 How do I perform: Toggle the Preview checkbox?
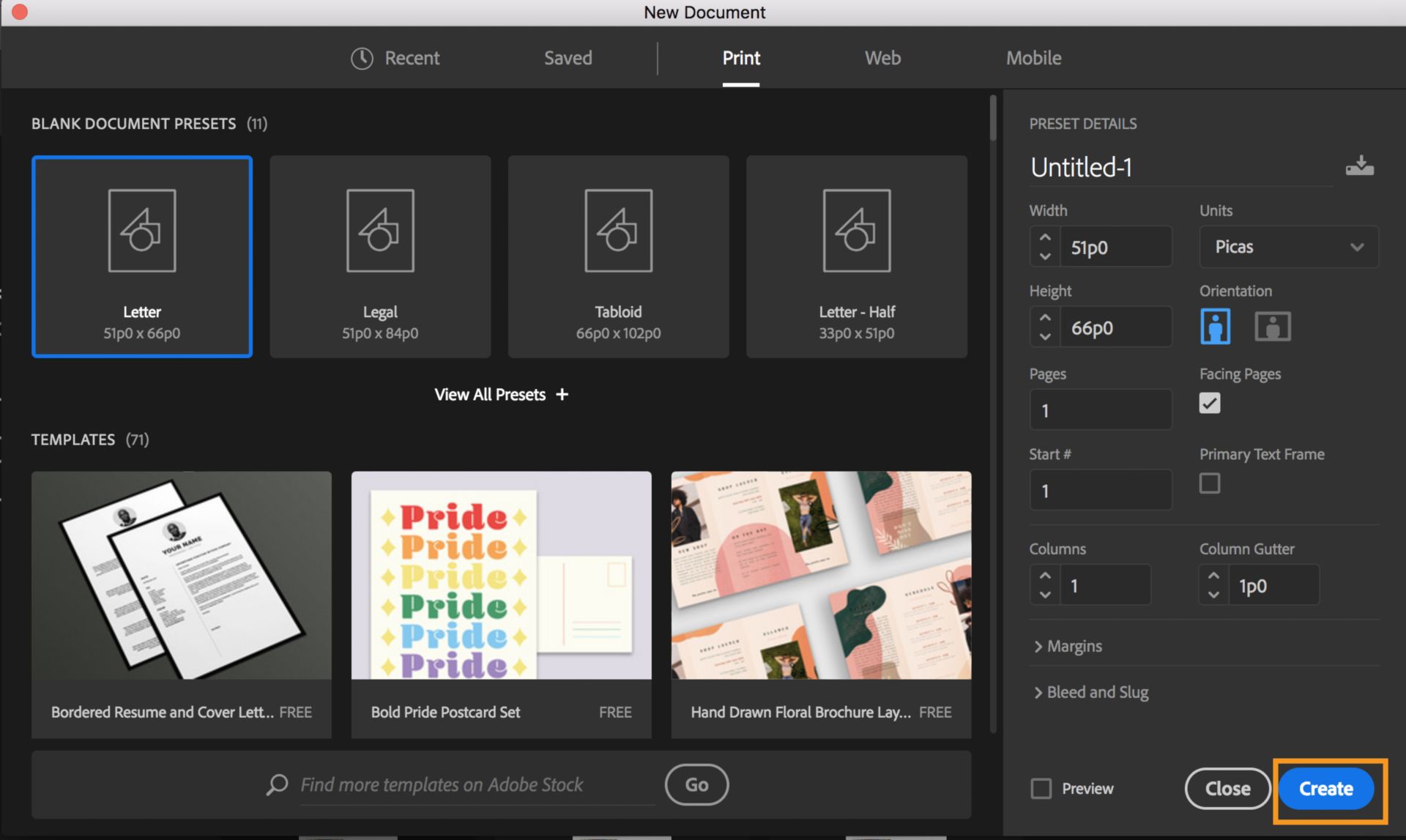coord(1042,788)
